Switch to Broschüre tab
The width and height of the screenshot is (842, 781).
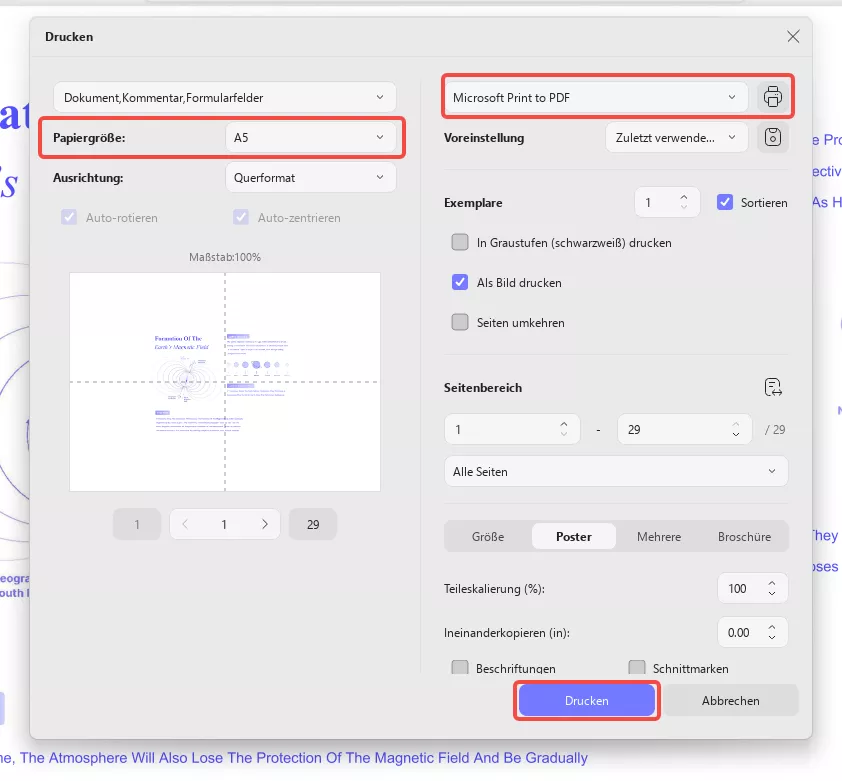point(744,536)
